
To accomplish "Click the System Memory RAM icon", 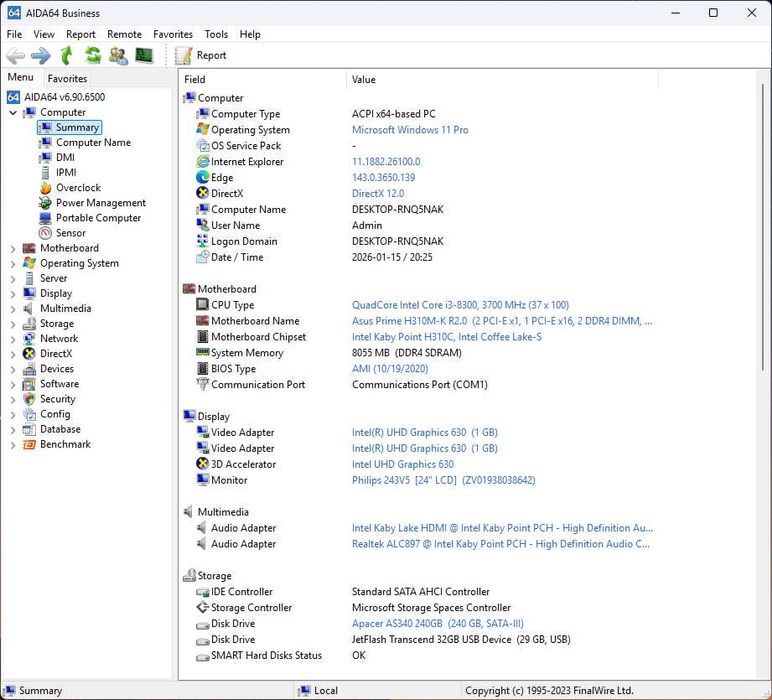I will click(202, 352).
